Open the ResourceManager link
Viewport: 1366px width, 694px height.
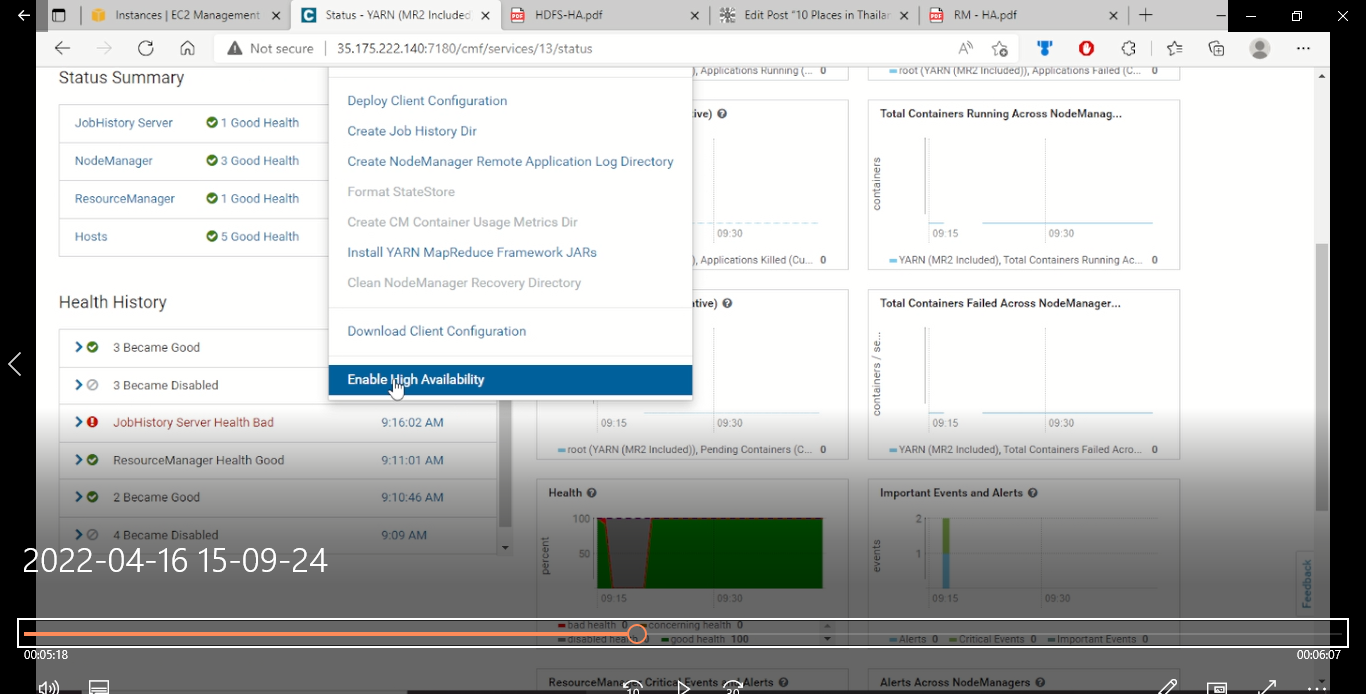[125, 199]
